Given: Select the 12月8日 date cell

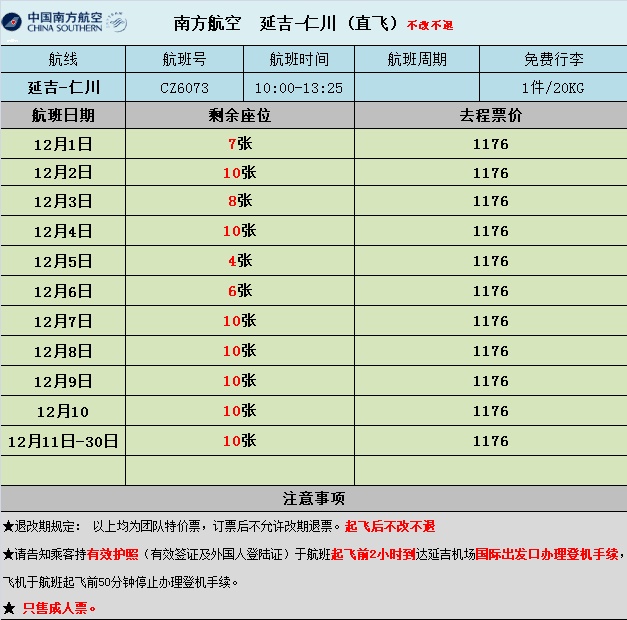Looking at the screenshot, I should 63,351.
